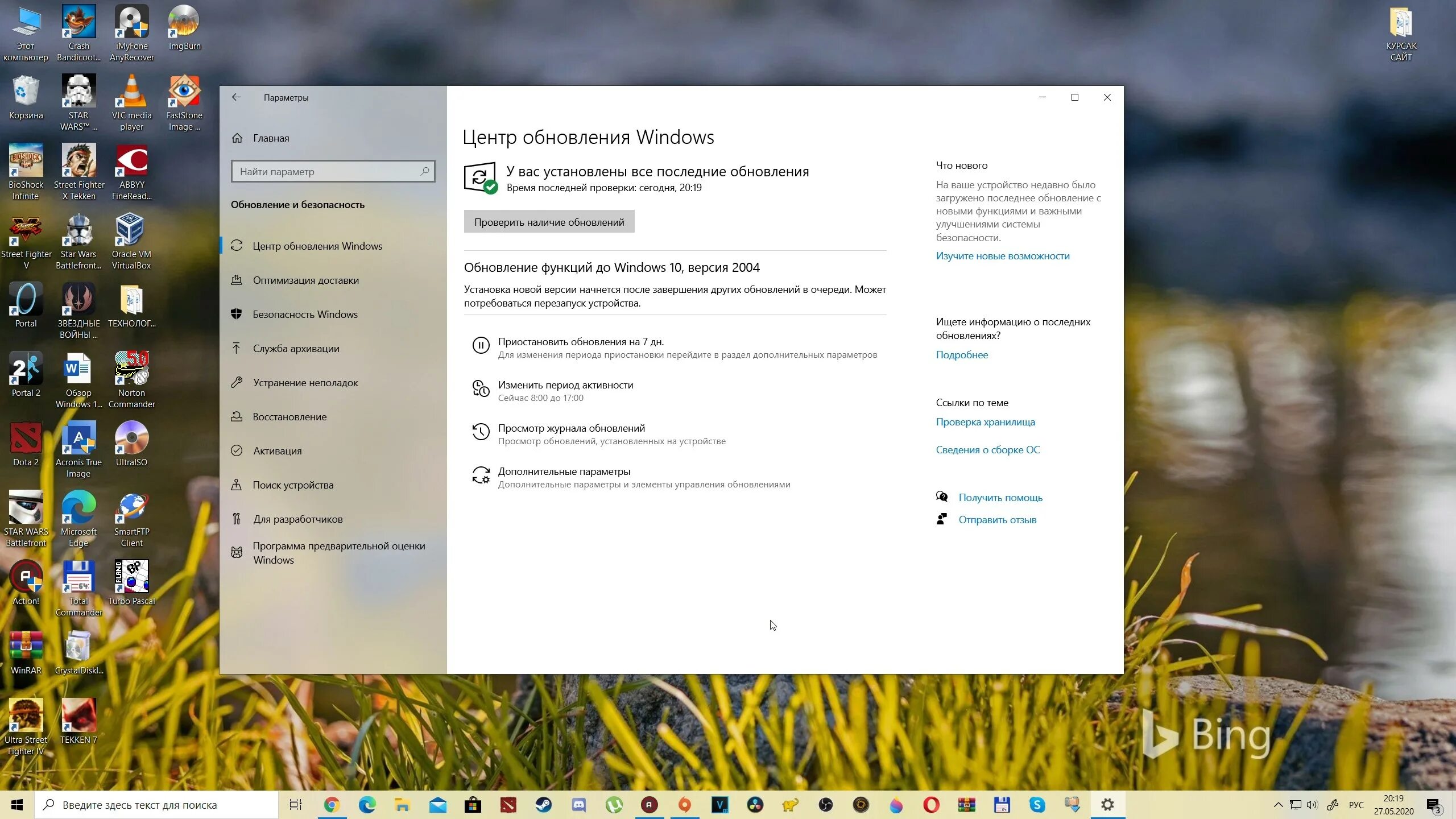This screenshot has width=1456, height=819.
Task: Open Для разработчиков section
Action: click(297, 519)
